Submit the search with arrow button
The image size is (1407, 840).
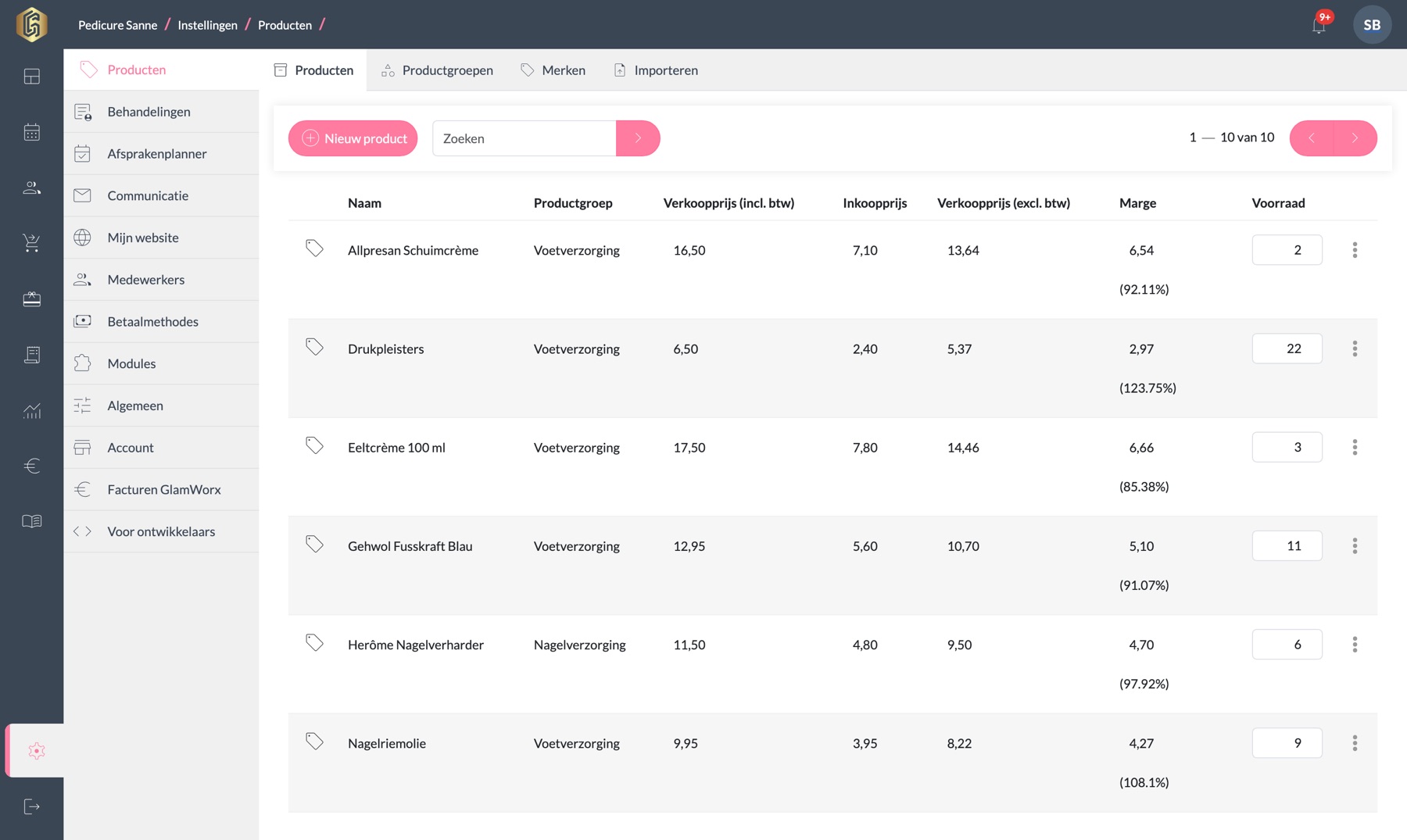click(638, 138)
